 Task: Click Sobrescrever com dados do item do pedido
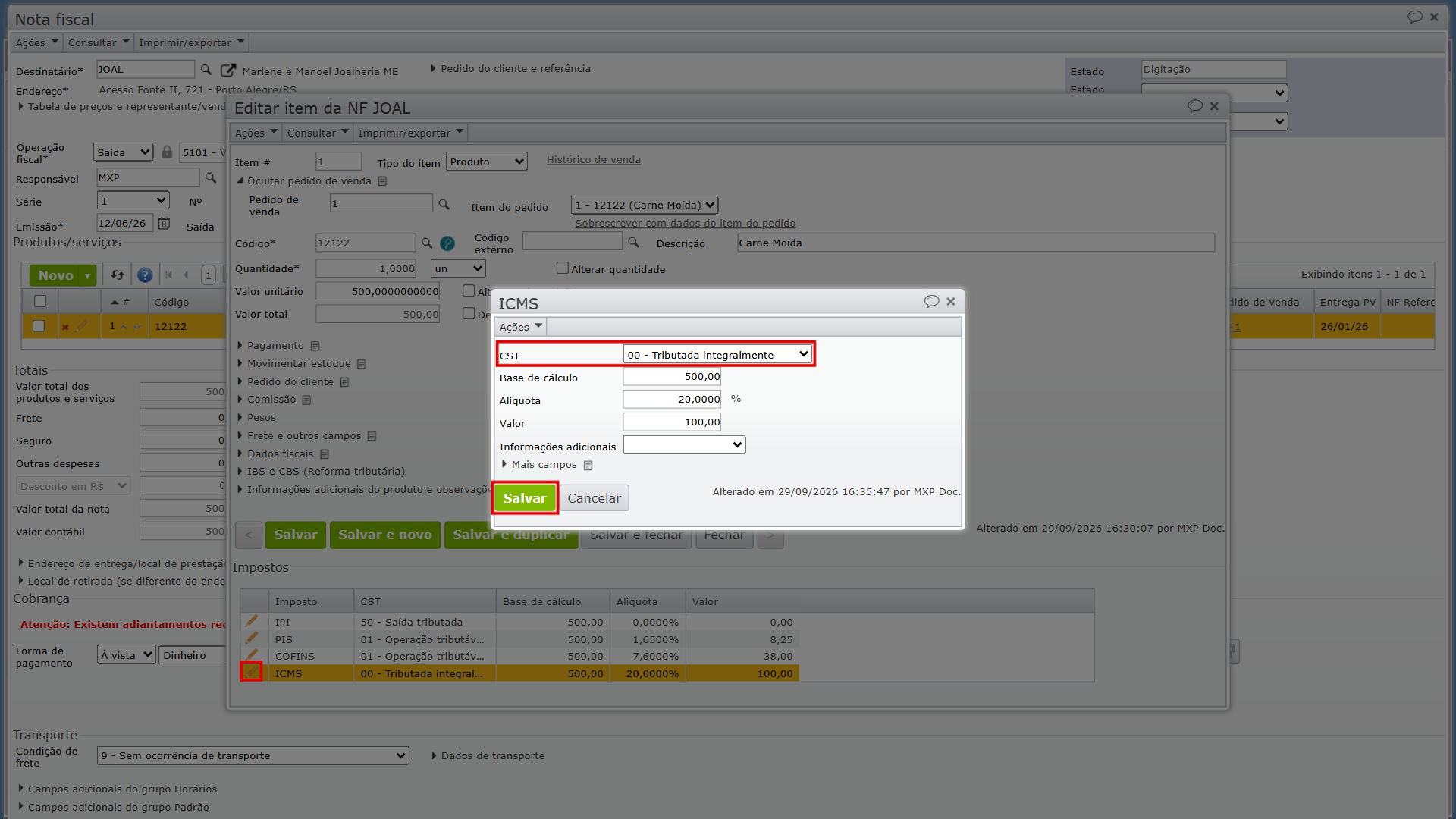pyautogui.click(x=685, y=223)
